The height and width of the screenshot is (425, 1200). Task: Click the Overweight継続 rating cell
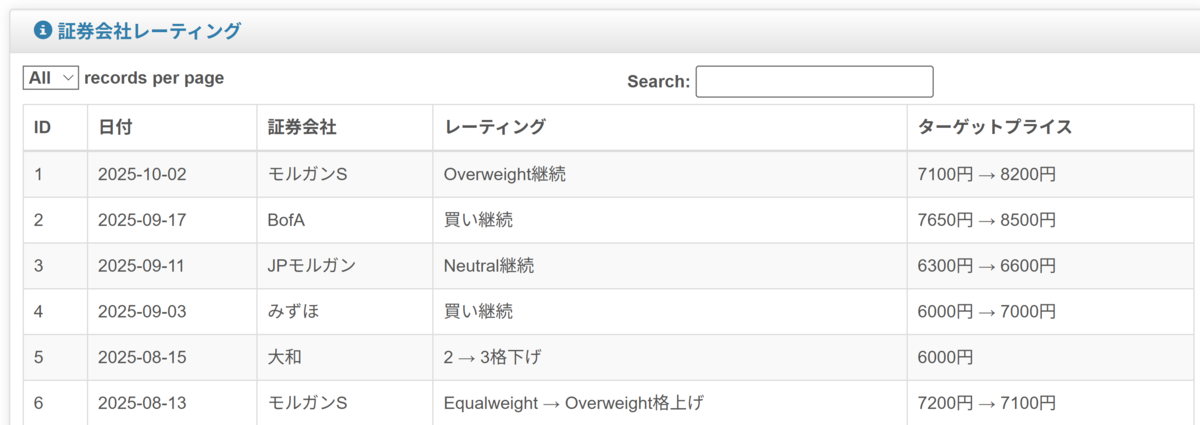[x=670, y=174]
